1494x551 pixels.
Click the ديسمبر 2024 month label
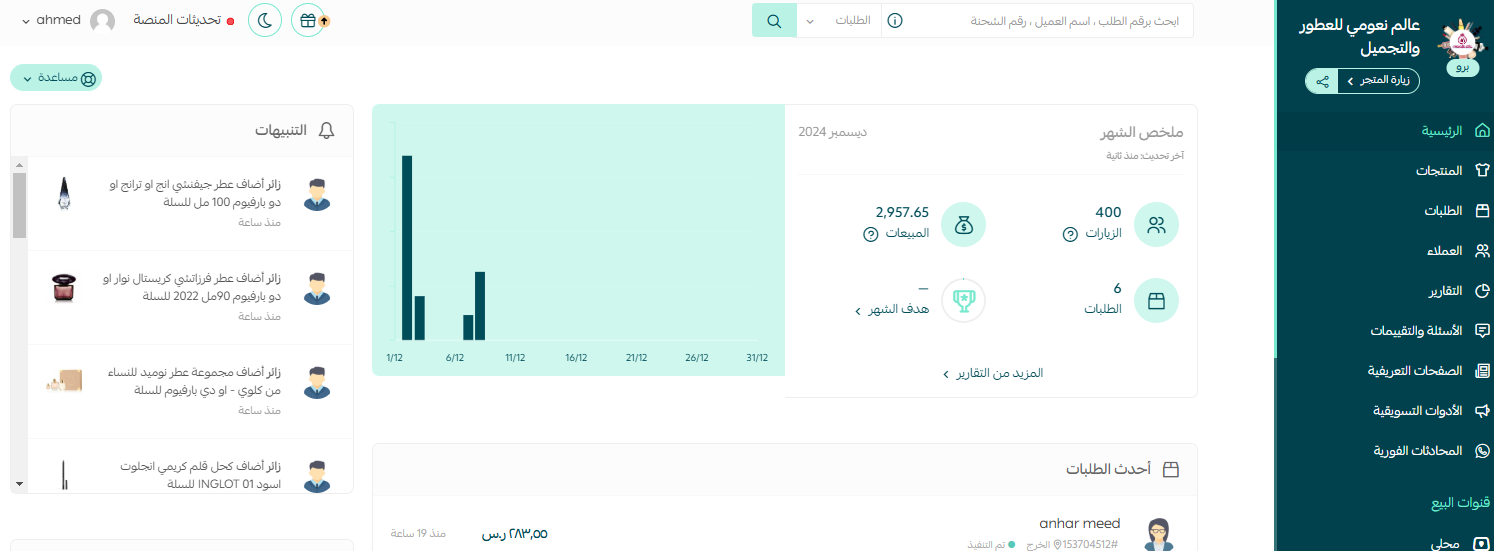tap(832, 132)
